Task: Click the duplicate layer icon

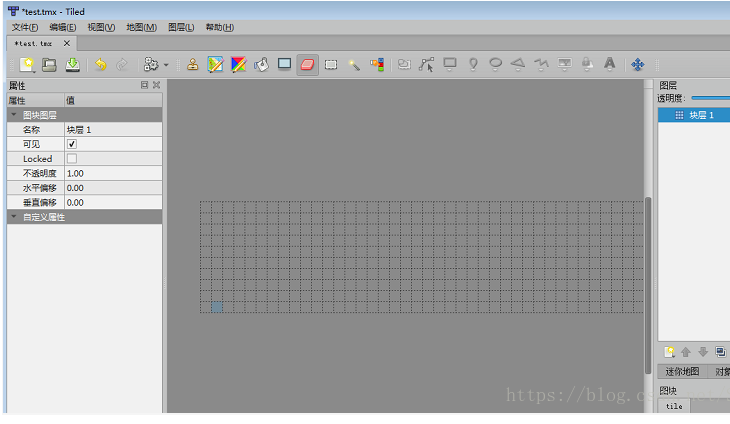Action: click(720, 352)
